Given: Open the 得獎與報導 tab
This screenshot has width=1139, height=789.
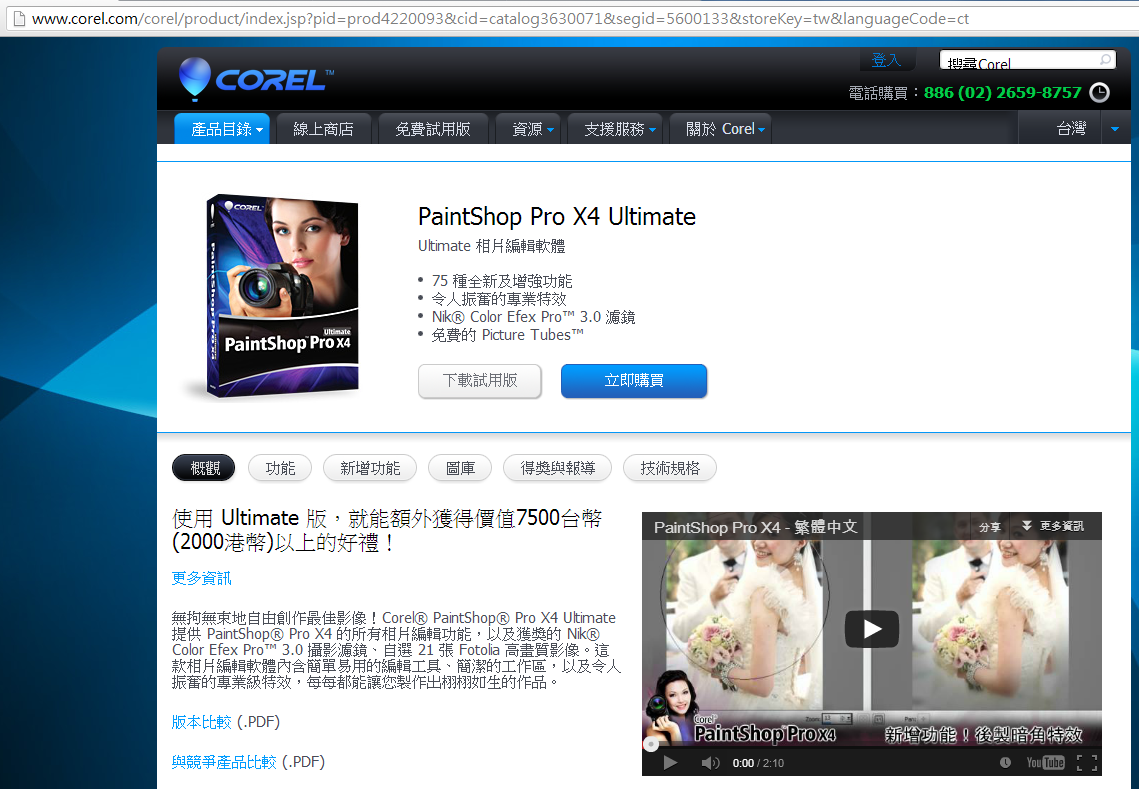Looking at the screenshot, I should click(557, 468).
